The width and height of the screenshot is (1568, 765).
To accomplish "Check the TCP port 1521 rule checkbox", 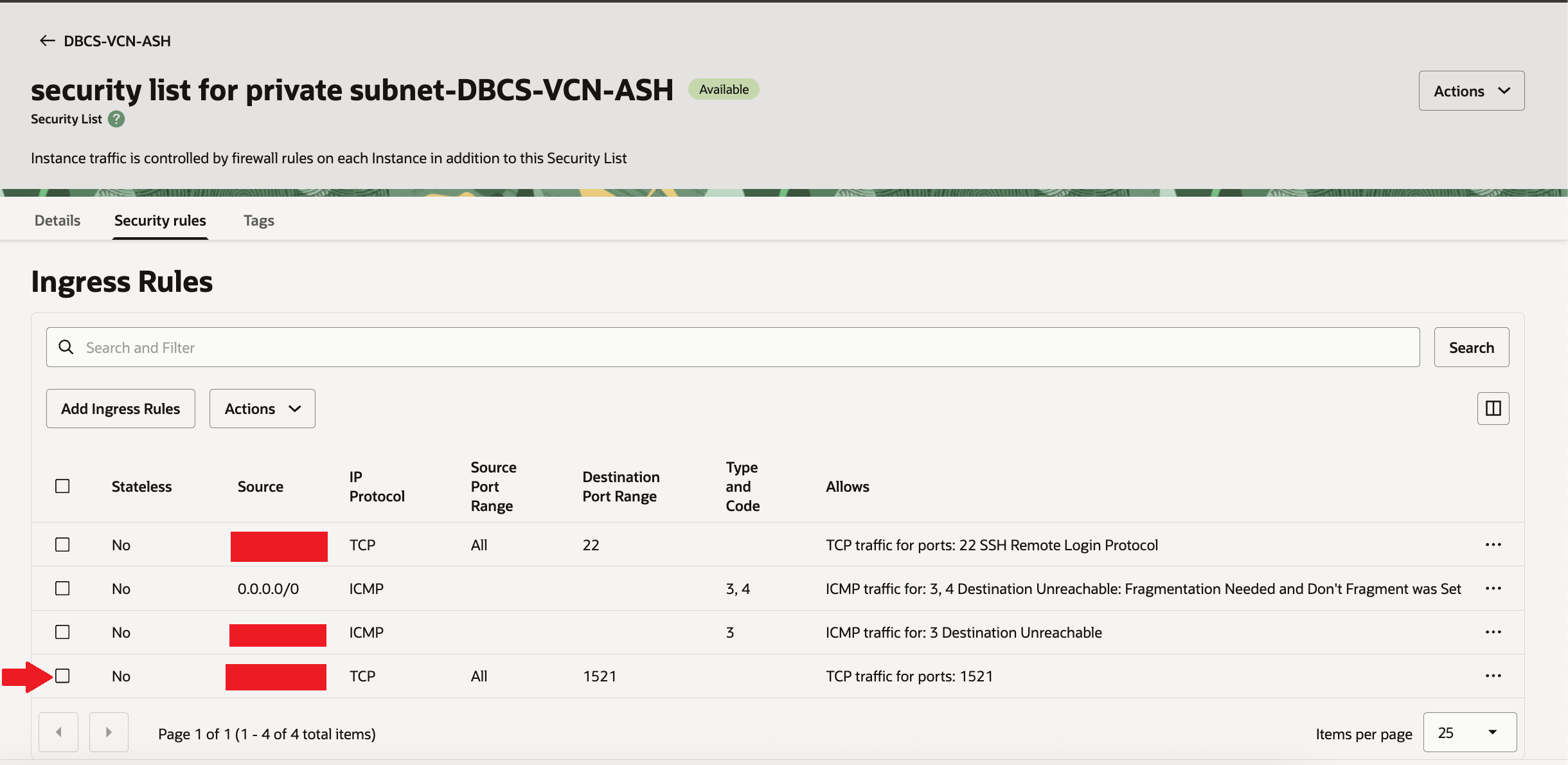I will (62, 676).
